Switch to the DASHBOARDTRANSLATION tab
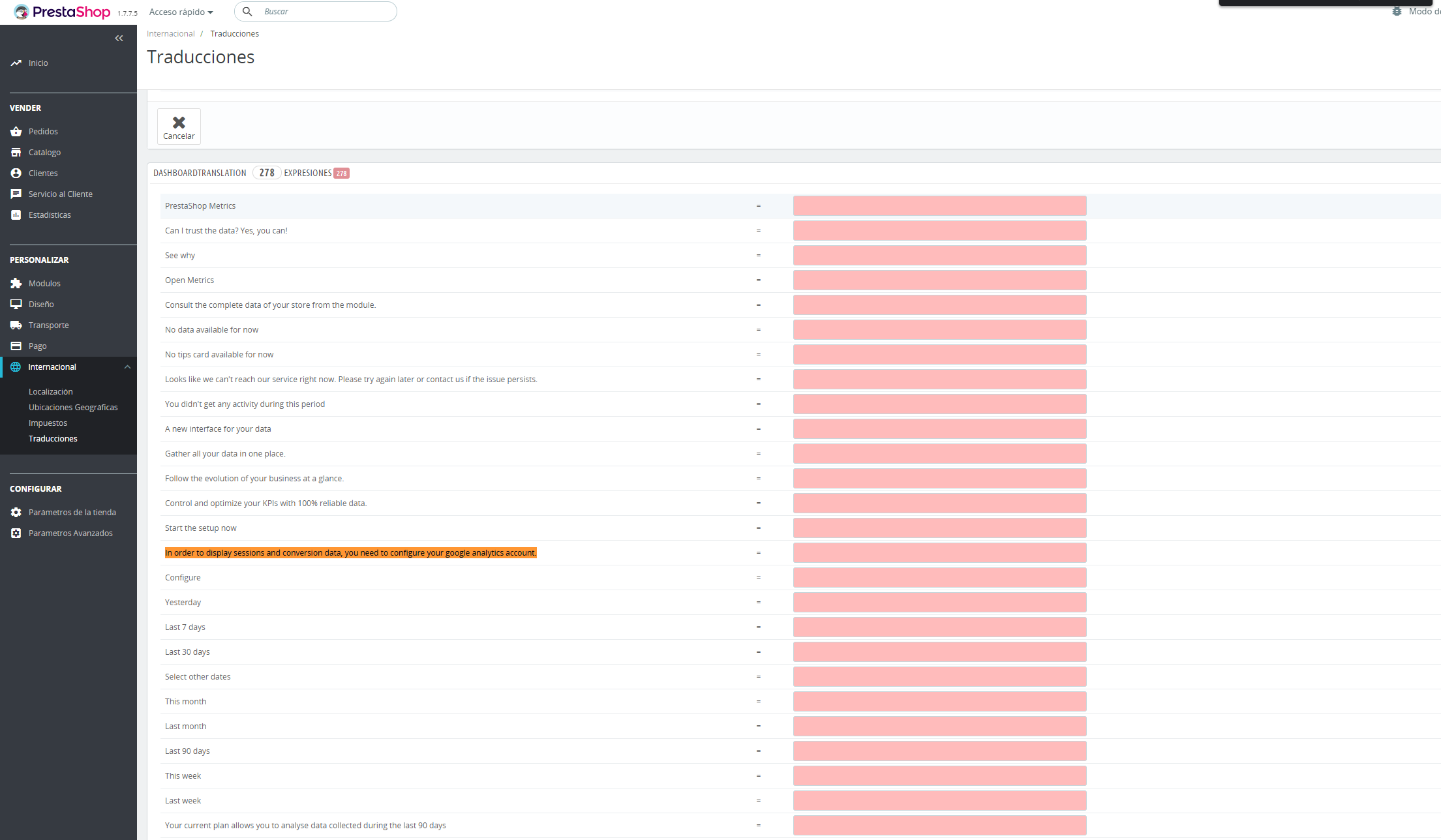This screenshot has width=1441, height=840. pyautogui.click(x=200, y=172)
